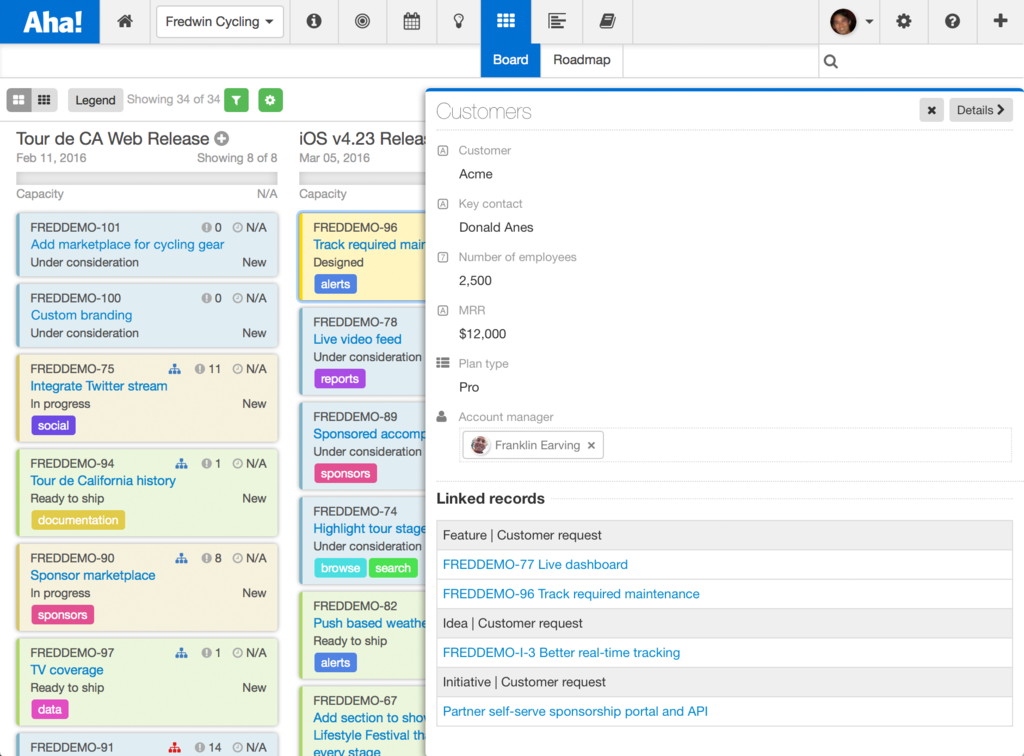
Task: Click the plus add-new icon
Action: point(1000,21)
